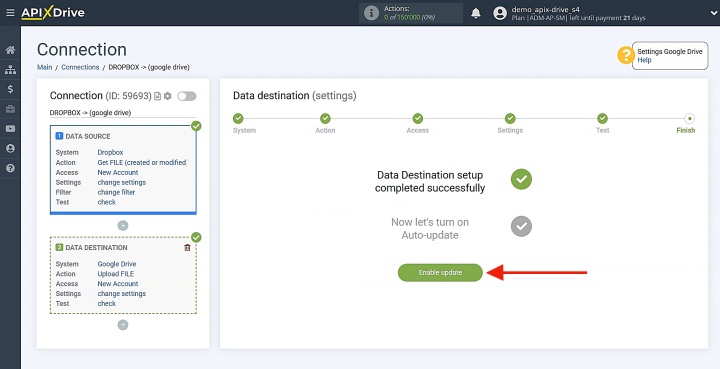Image resolution: width=720 pixels, height=369 pixels.
Task: Open Get FILE (created or modified) action
Action: coord(142,162)
